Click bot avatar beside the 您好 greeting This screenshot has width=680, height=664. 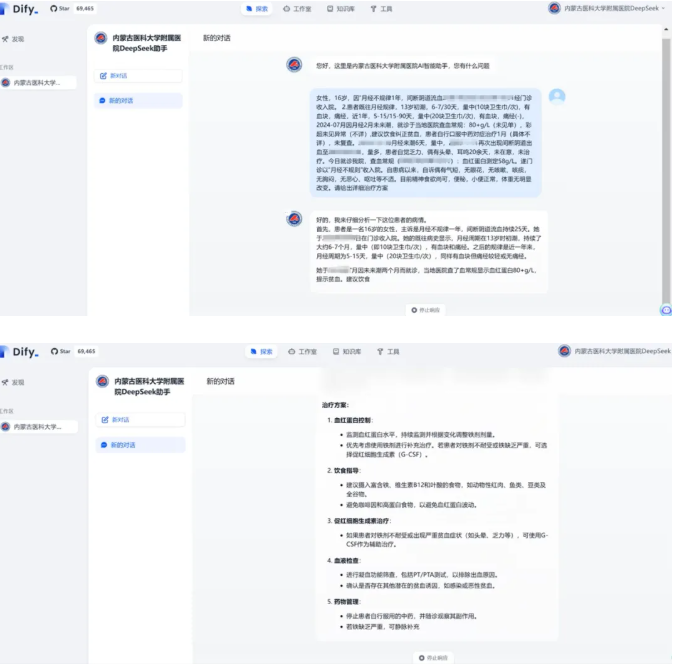click(294, 65)
